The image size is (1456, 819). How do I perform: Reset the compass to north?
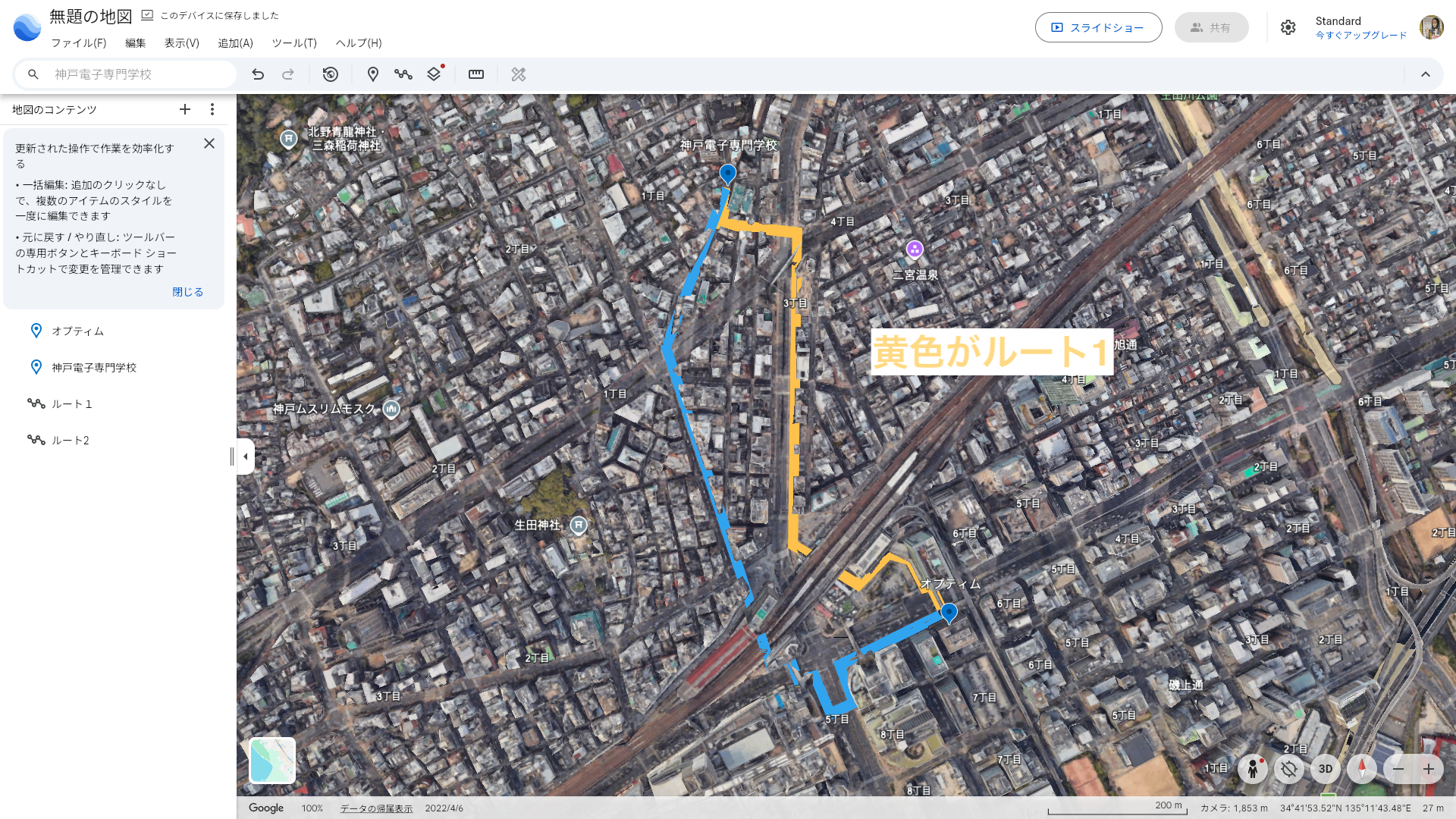(x=1362, y=769)
